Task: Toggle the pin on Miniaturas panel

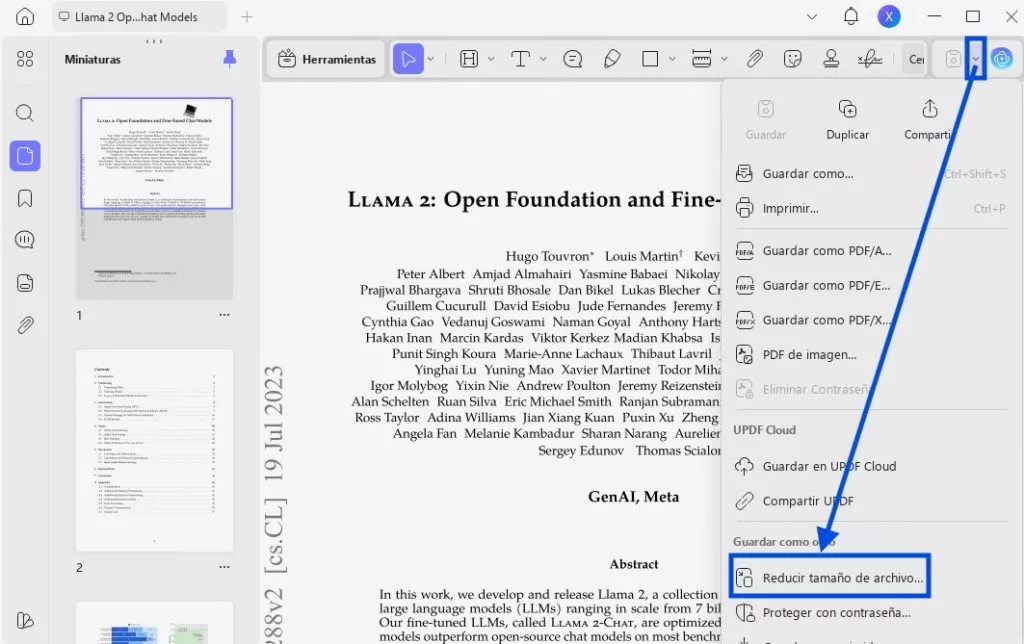Action: pyautogui.click(x=229, y=59)
